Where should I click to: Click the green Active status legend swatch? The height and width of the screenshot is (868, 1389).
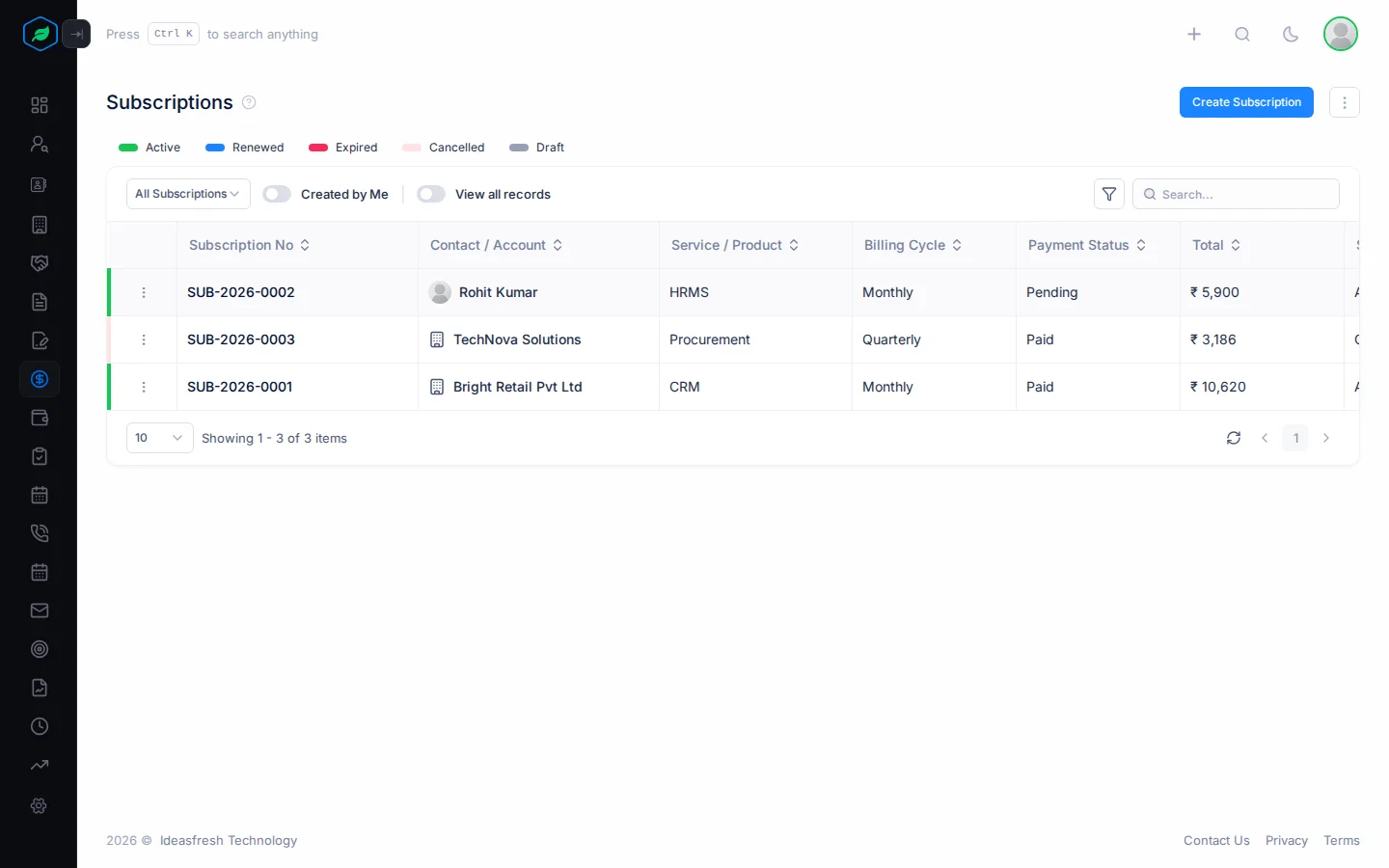coord(128,148)
